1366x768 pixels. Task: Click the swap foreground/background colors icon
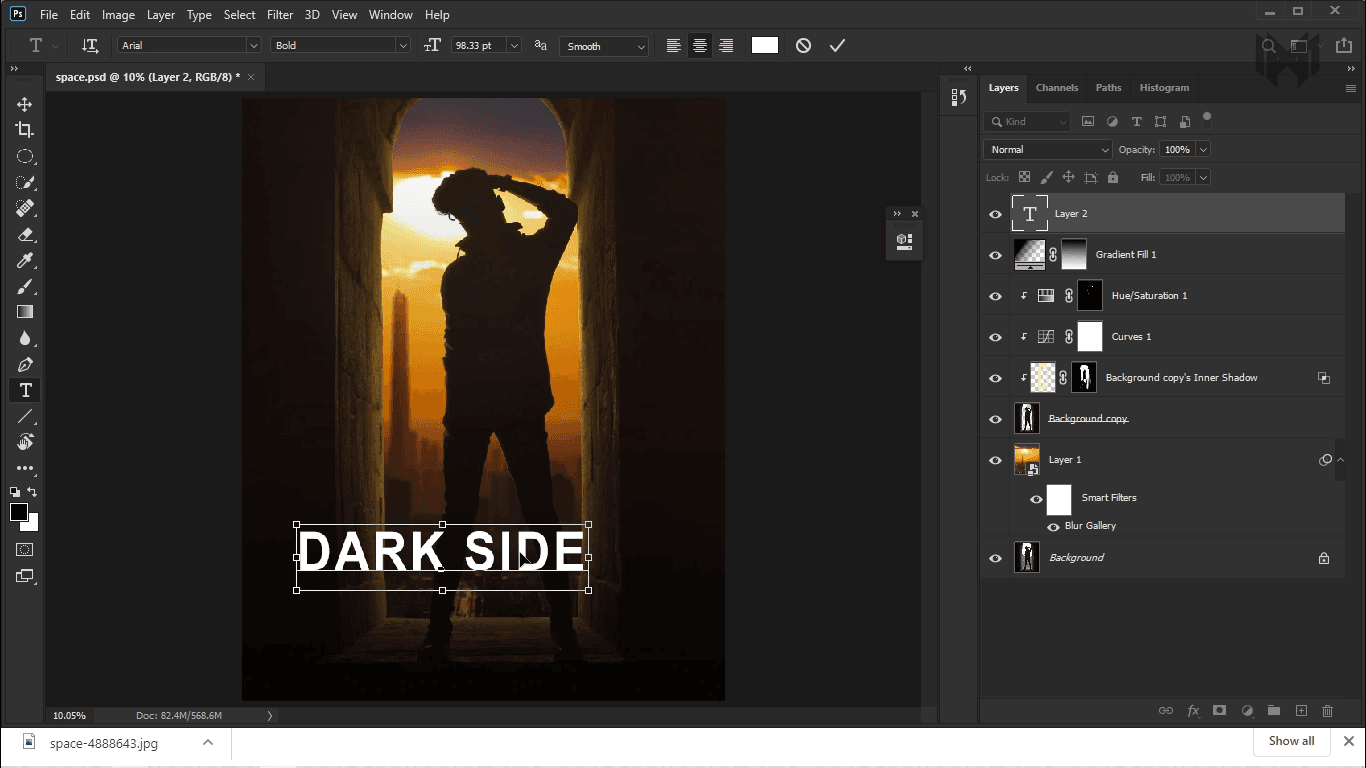click(32, 492)
